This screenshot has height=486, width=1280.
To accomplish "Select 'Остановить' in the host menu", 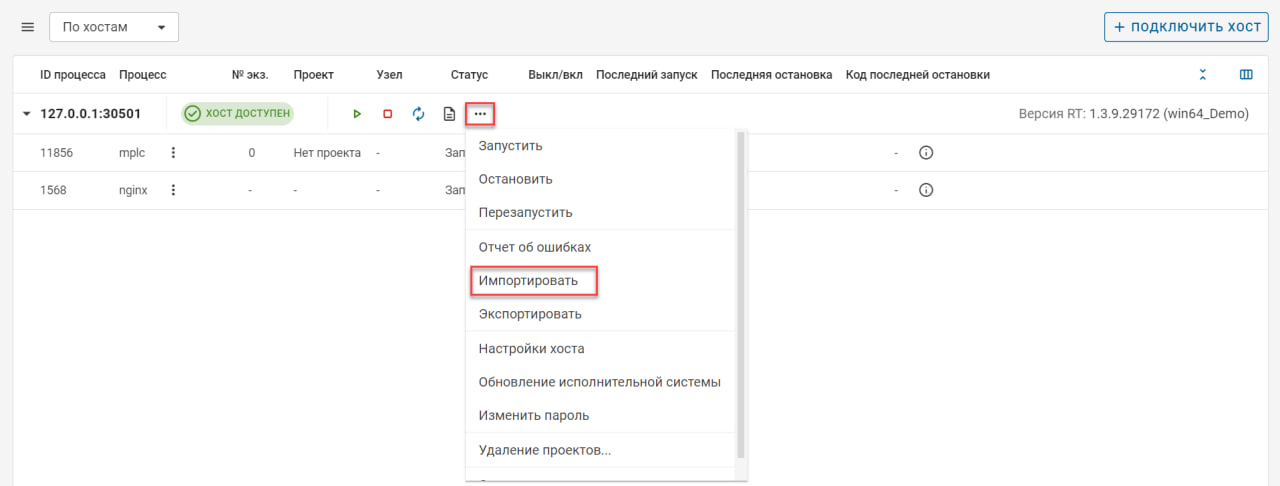I will pos(601,179).
